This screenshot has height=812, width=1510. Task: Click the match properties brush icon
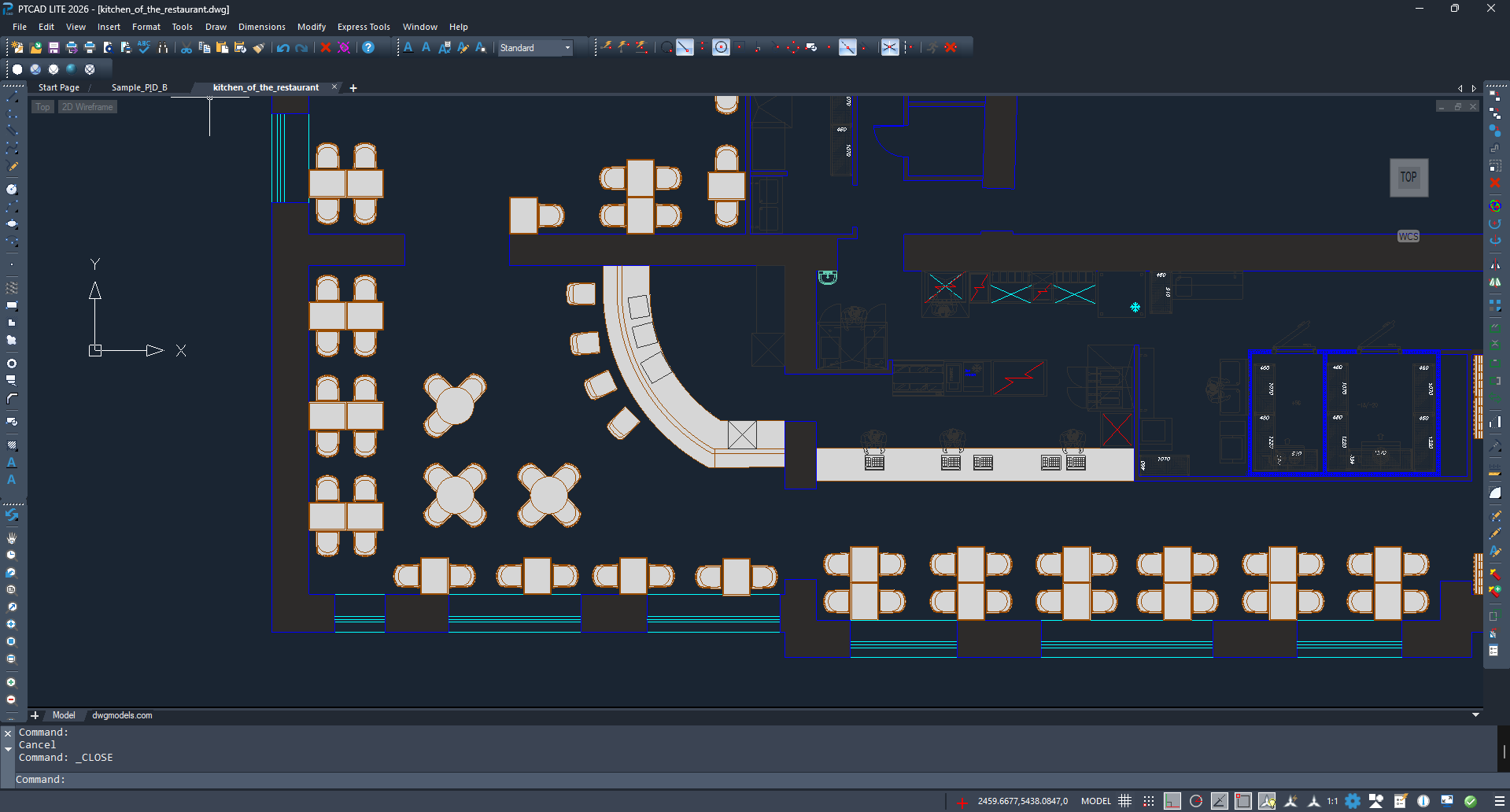tap(259, 48)
